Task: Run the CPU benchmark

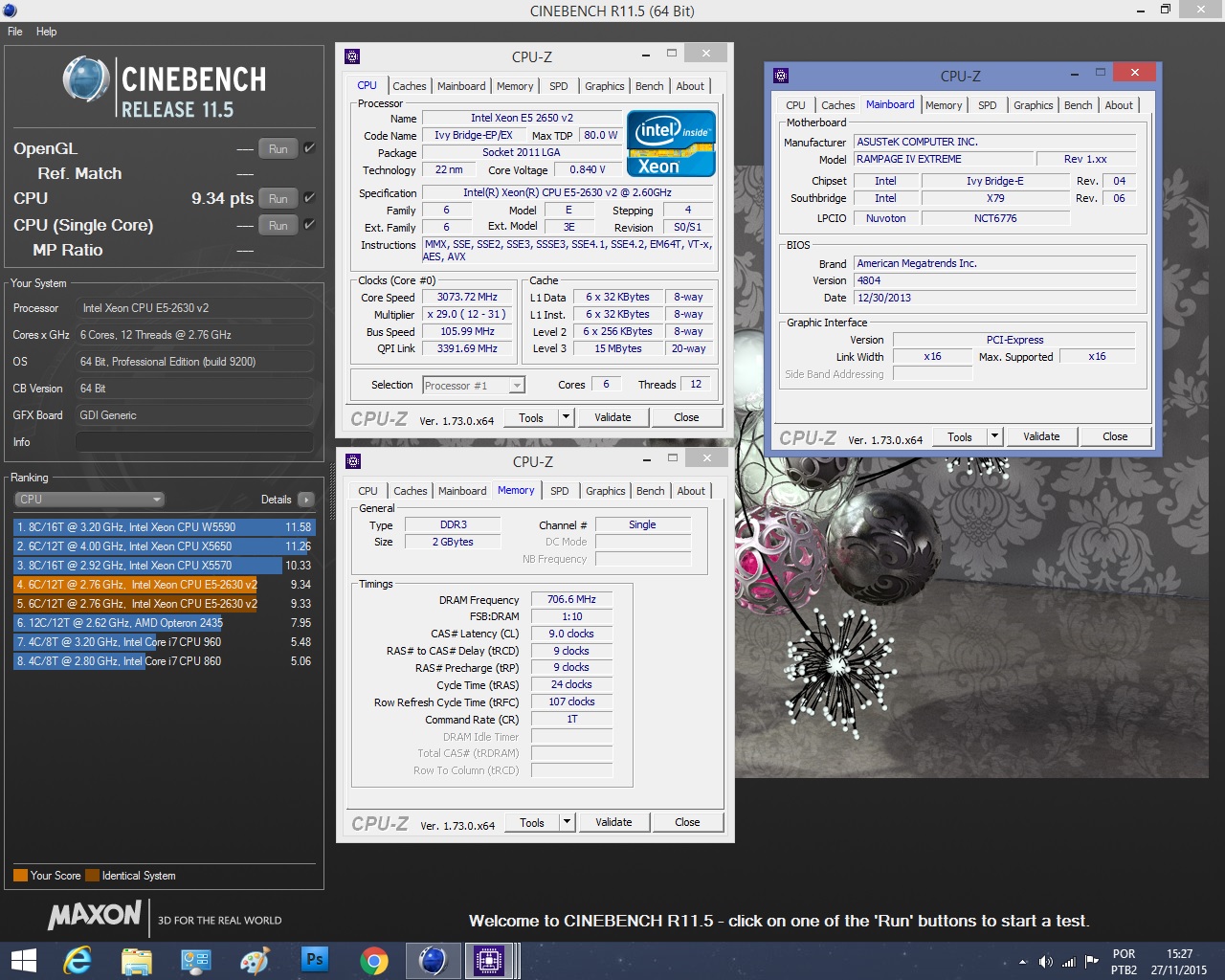Action: coord(278,198)
